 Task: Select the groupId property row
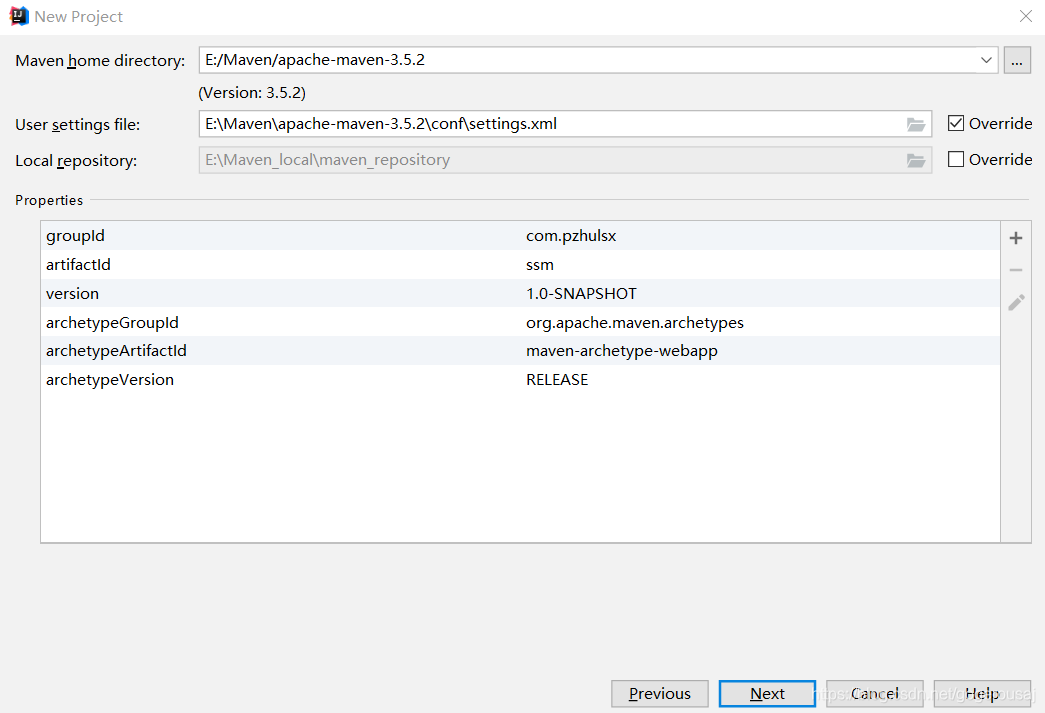coord(520,236)
